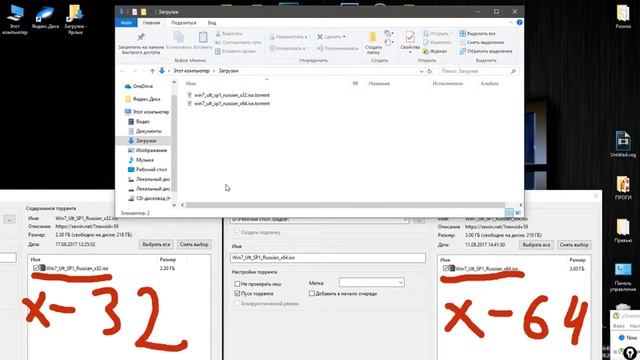Open Explorer help question-mark icon

click(519, 22)
